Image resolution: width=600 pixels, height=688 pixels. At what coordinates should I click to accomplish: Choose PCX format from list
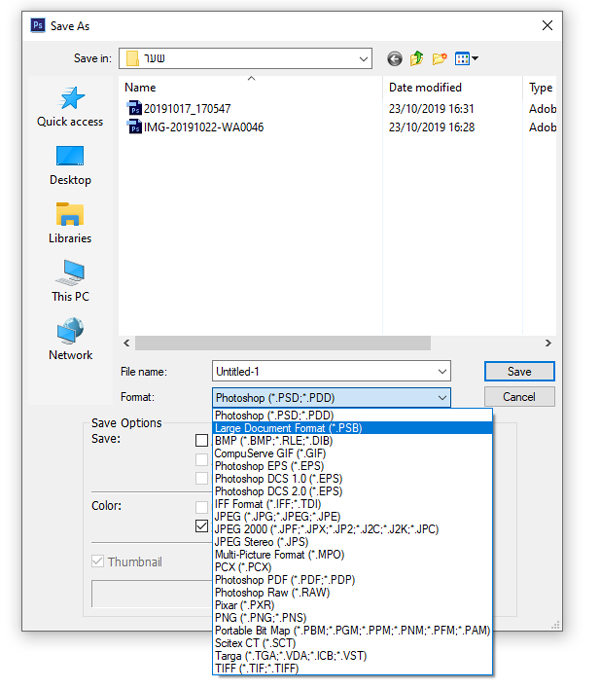(352, 567)
